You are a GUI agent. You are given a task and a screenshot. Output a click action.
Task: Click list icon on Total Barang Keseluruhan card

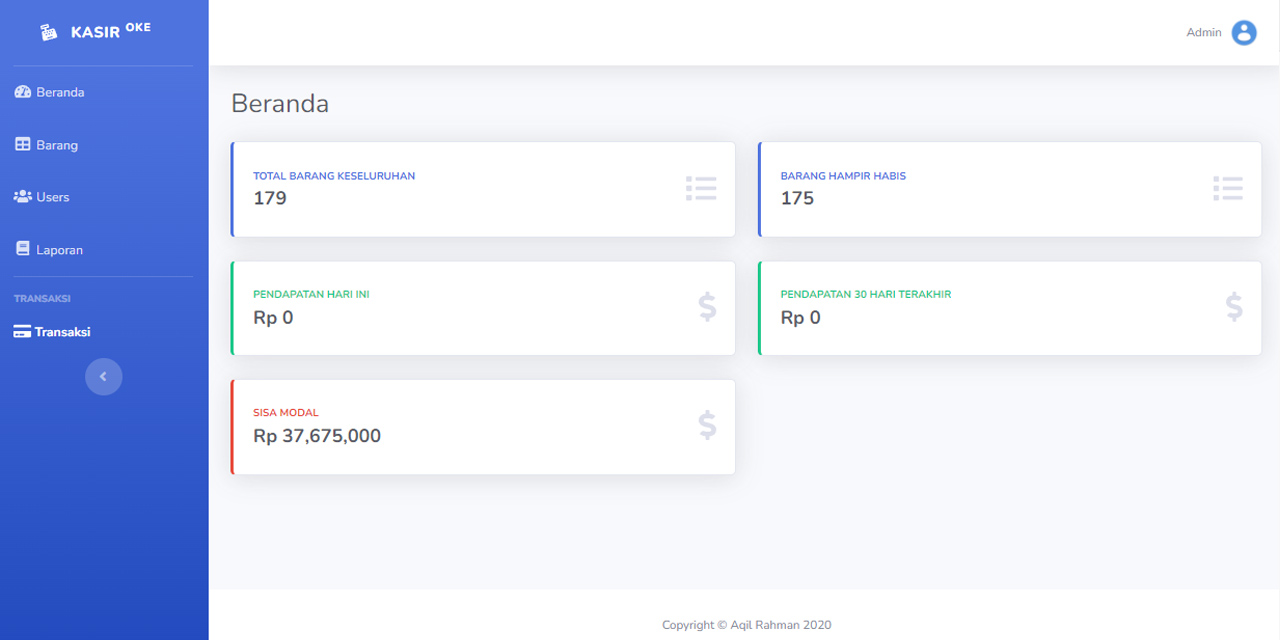click(701, 189)
